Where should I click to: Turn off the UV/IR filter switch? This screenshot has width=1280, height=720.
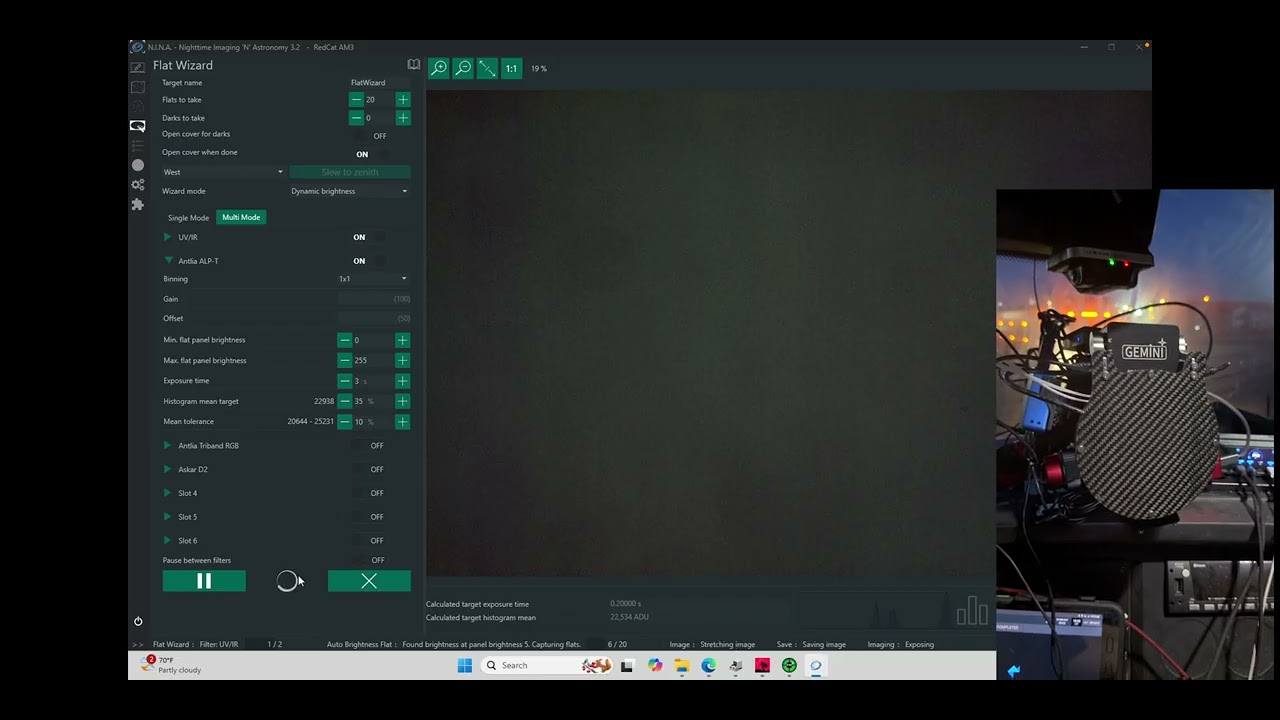[368, 237]
